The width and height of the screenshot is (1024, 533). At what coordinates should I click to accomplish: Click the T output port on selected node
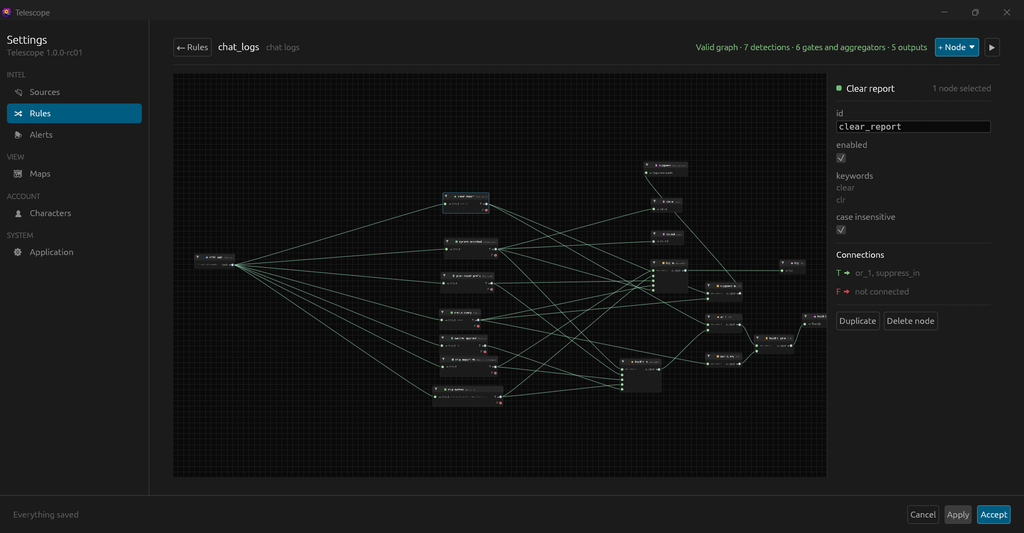pos(486,204)
